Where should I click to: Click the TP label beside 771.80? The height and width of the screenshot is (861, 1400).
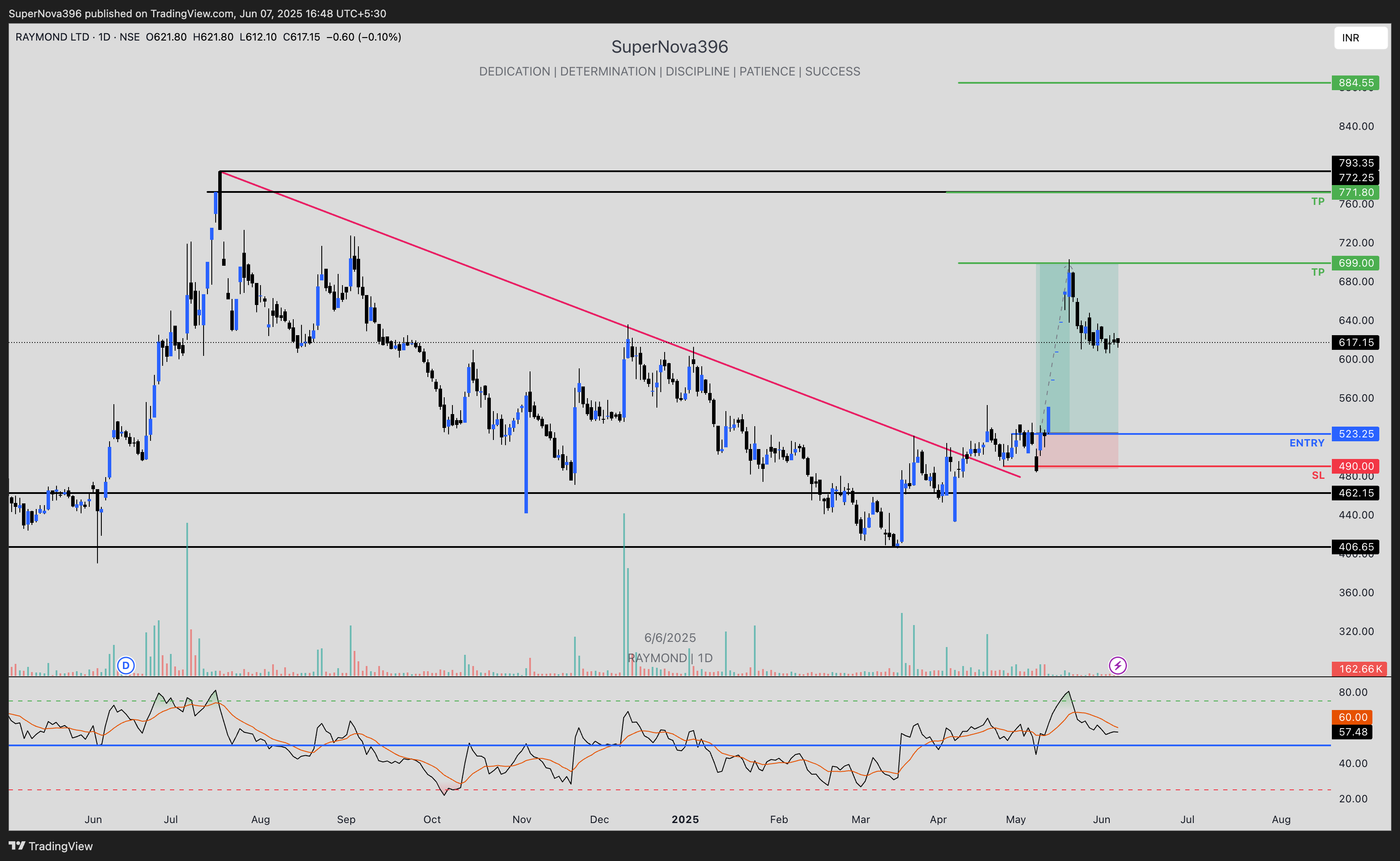1318,201
